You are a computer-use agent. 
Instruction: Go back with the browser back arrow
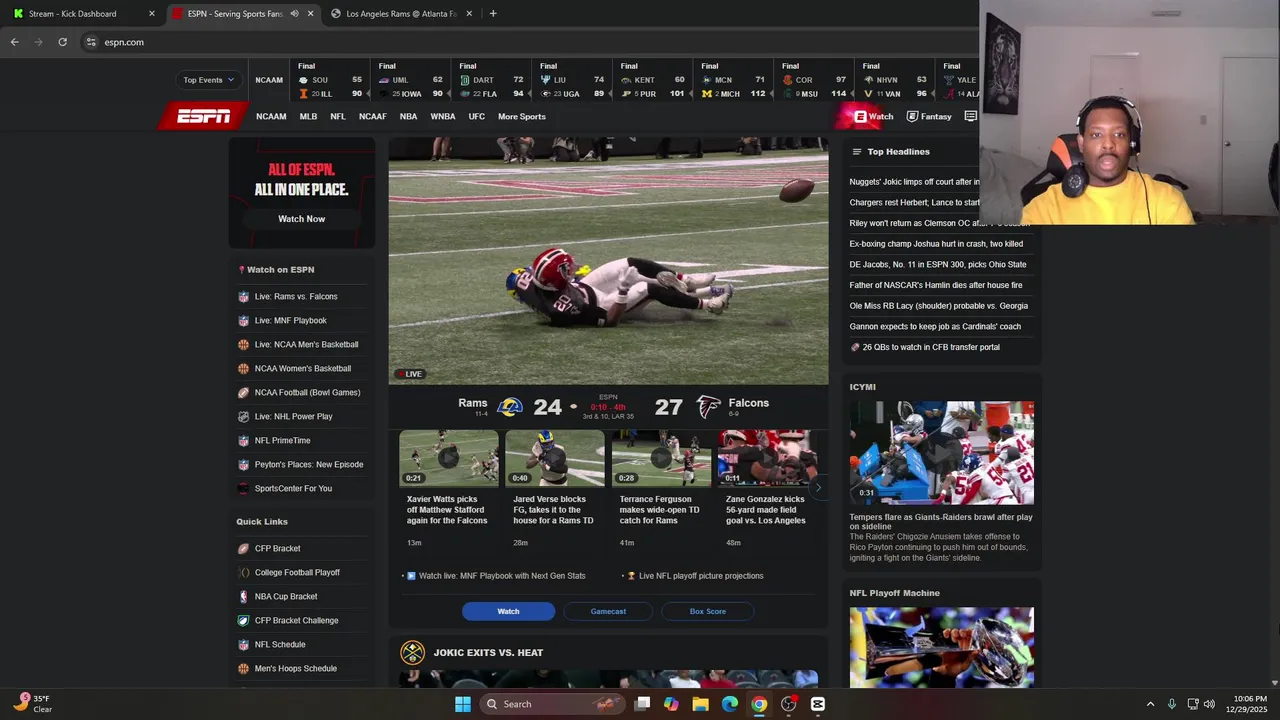click(14, 42)
